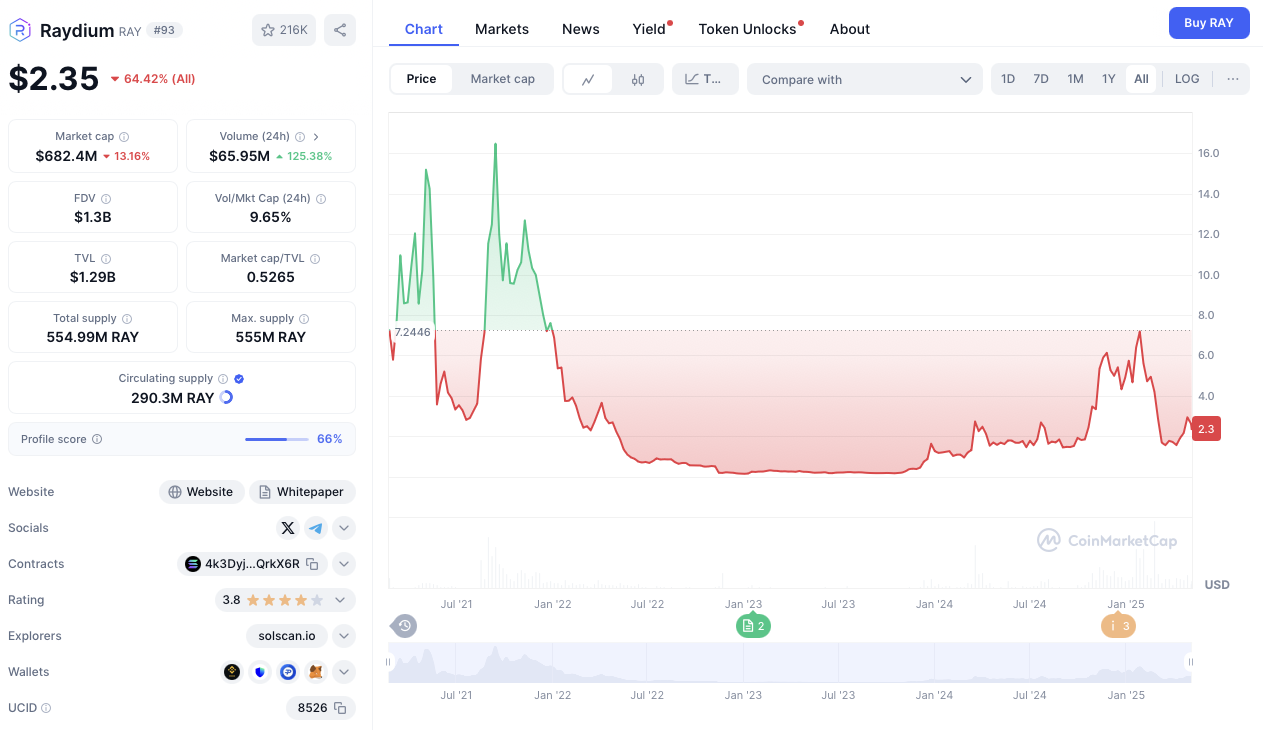Image resolution: width=1263 pixels, height=730 pixels.
Task: Click the Total supply info icon
Action: [127, 319]
